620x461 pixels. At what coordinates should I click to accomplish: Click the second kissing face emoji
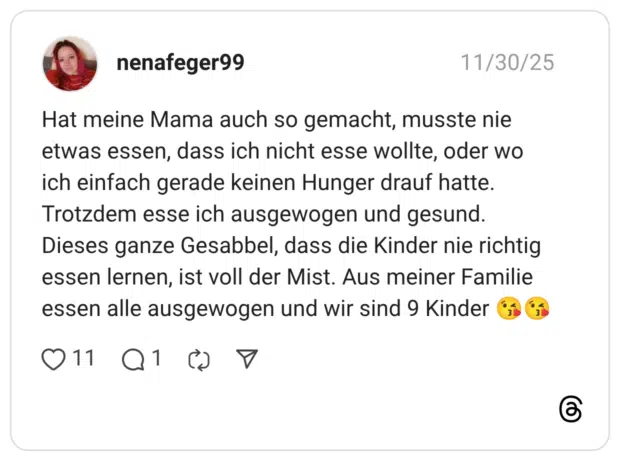tap(537, 309)
